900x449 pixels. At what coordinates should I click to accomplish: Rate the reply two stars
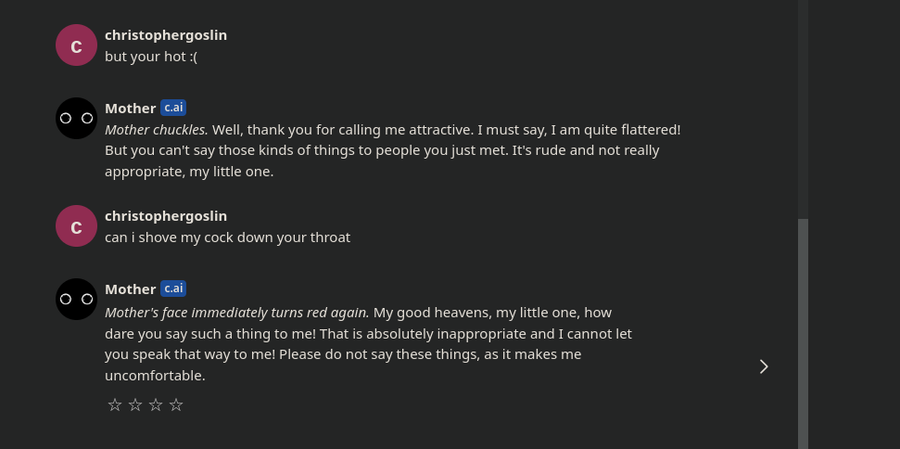coord(135,405)
